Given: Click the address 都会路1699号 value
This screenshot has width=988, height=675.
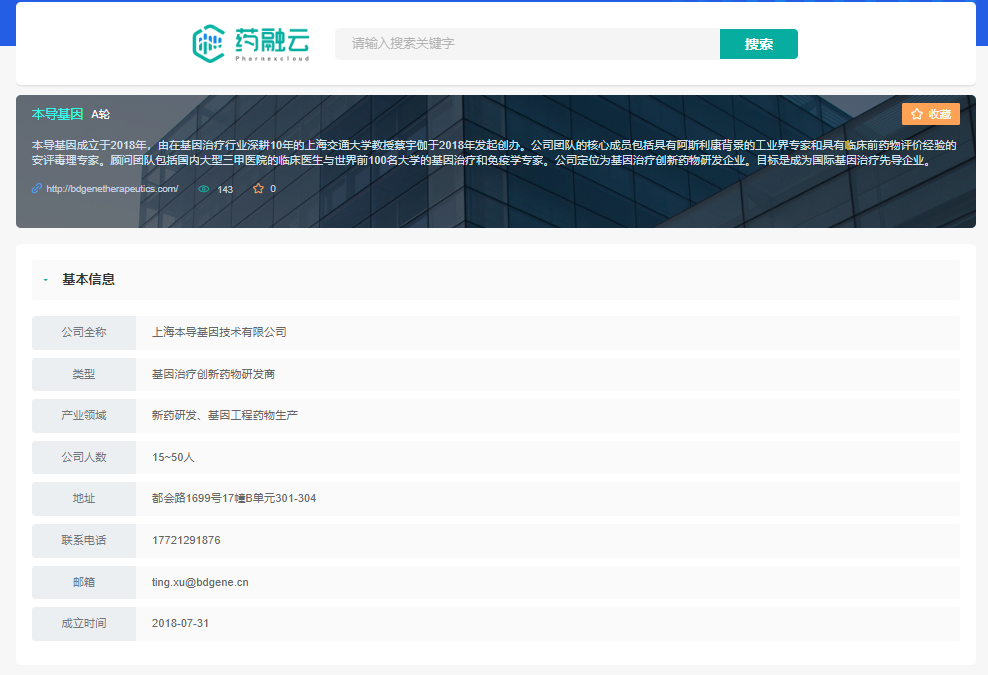Looking at the screenshot, I should tap(234, 498).
